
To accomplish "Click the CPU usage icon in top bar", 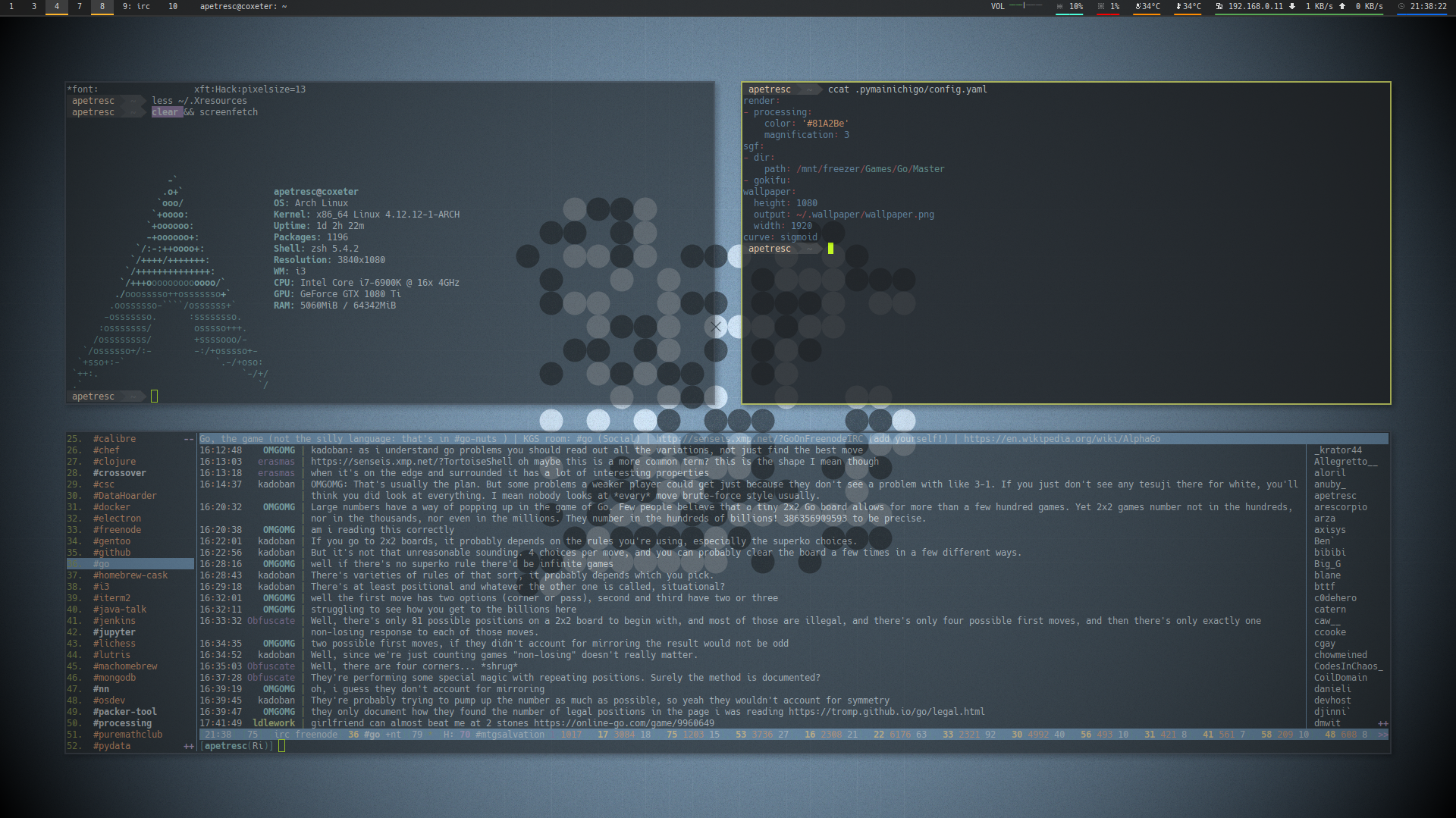I will tap(1101, 6).
